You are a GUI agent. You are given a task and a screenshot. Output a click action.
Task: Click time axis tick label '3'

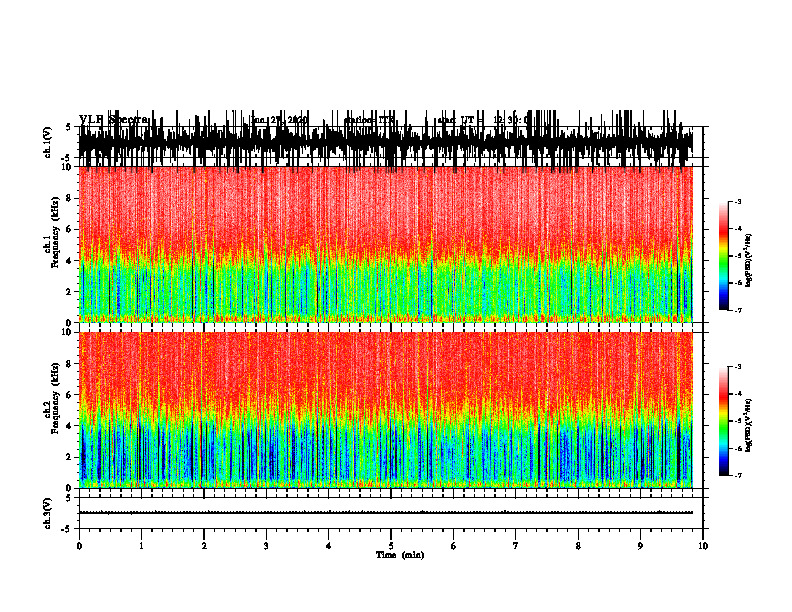266,546
